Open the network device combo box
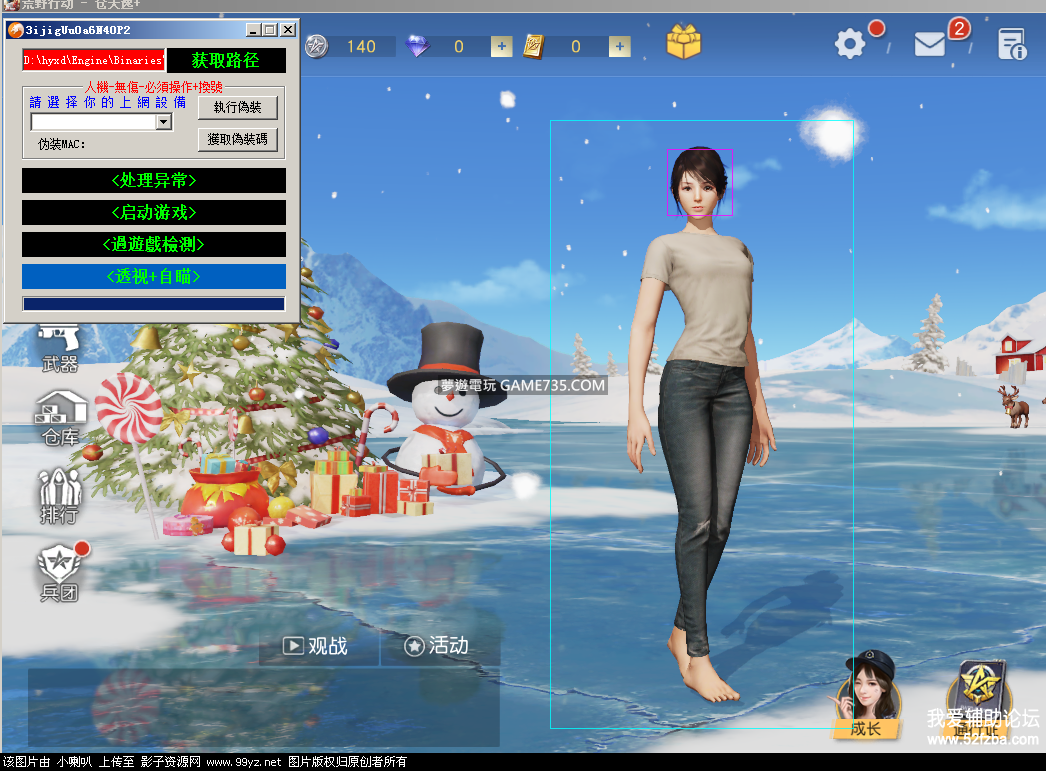Image resolution: width=1046 pixels, height=771 pixels. click(93, 122)
